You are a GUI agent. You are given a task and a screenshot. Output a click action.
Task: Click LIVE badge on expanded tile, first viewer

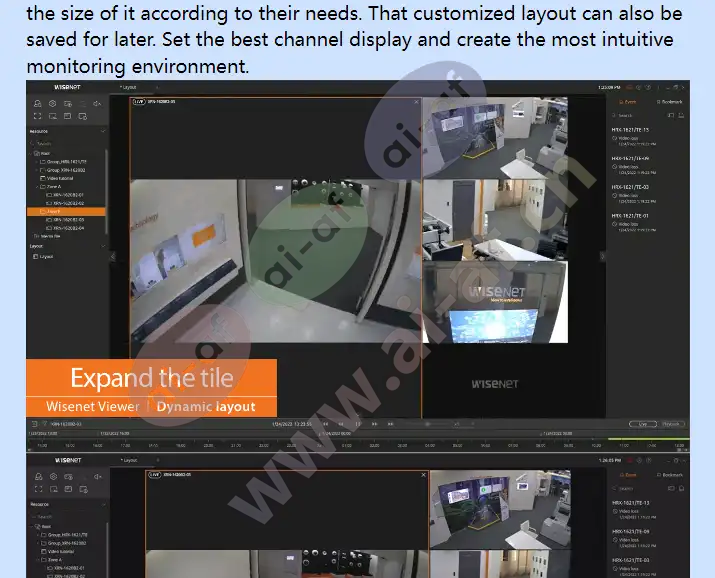click(x=139, y=102)
